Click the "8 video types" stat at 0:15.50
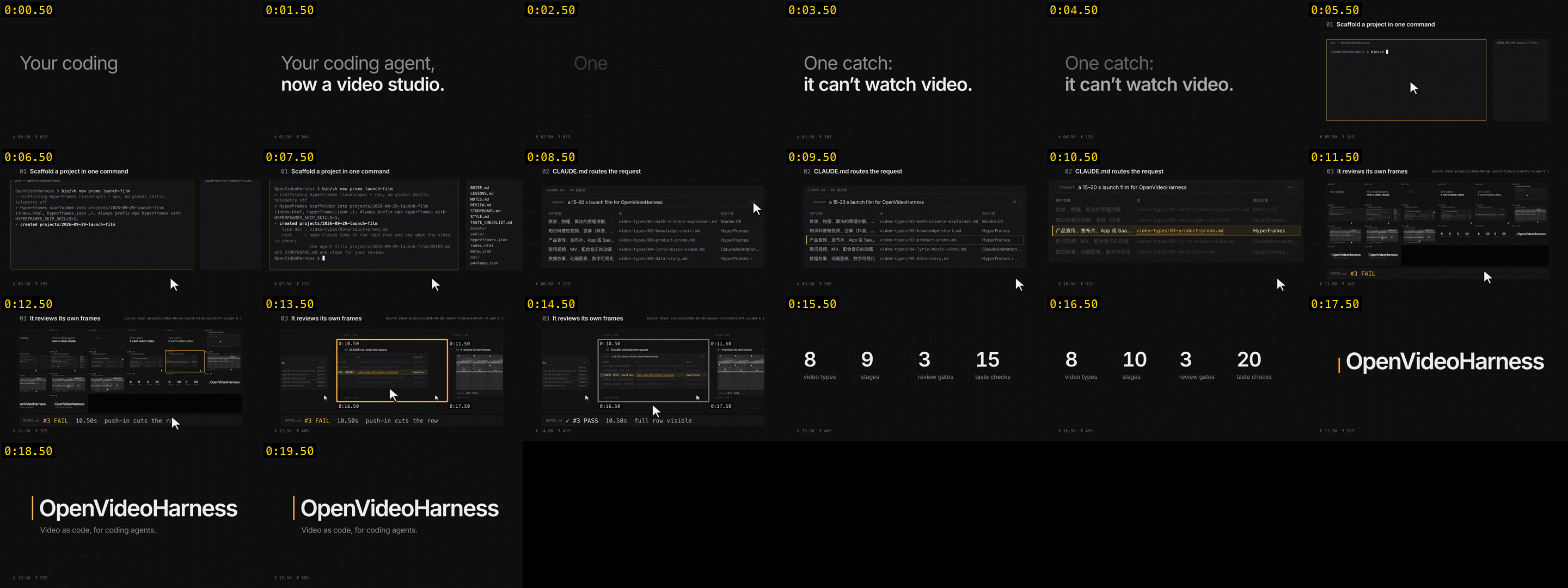Viewport: 1568px width, 588px height. [819, 365]
